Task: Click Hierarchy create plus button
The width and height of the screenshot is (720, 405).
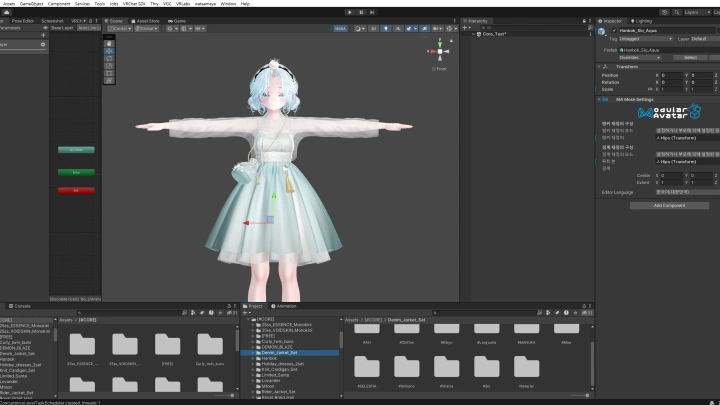Action: pyautogui.click(x=466, y=28)
